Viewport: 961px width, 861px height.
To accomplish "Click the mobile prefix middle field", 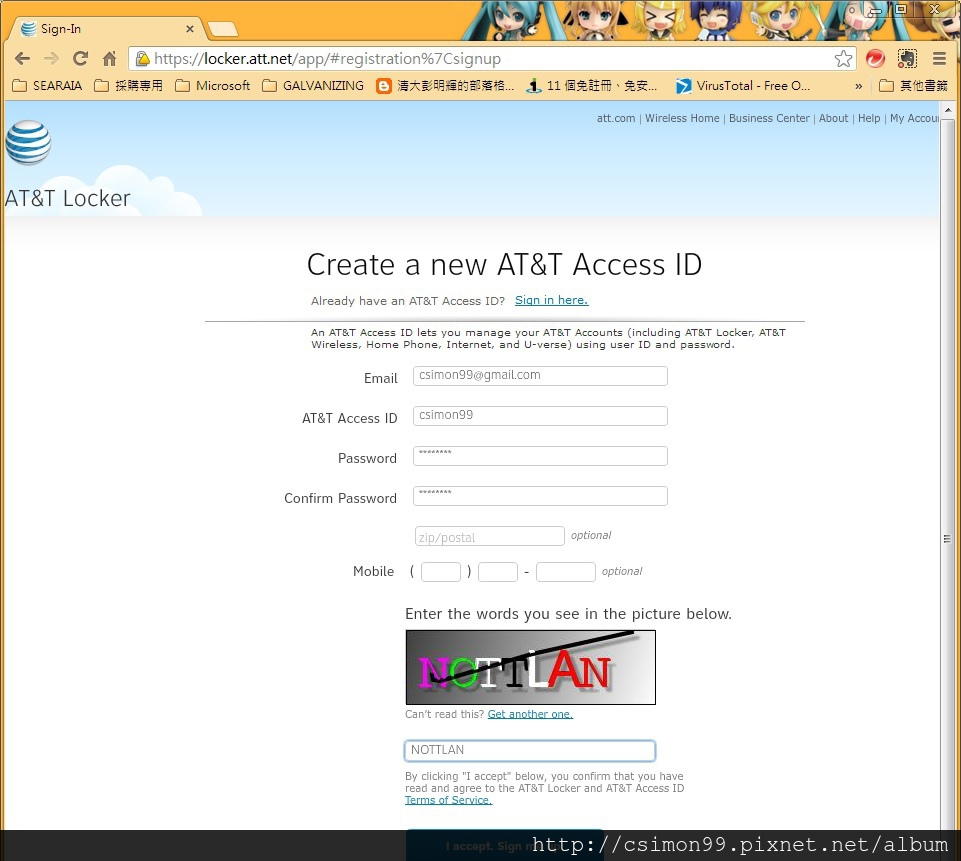I will 498,572.
